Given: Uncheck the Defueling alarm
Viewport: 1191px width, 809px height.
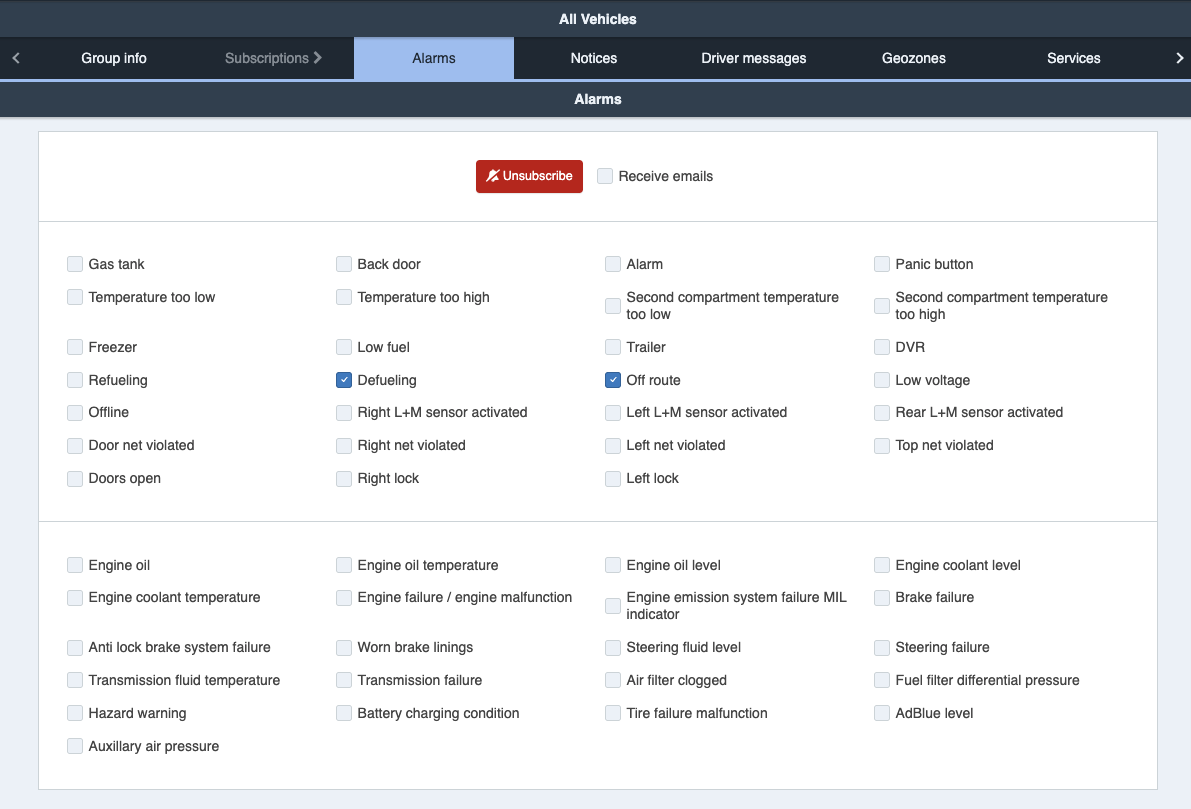Looking at the screenshot, I should point(344,380).
